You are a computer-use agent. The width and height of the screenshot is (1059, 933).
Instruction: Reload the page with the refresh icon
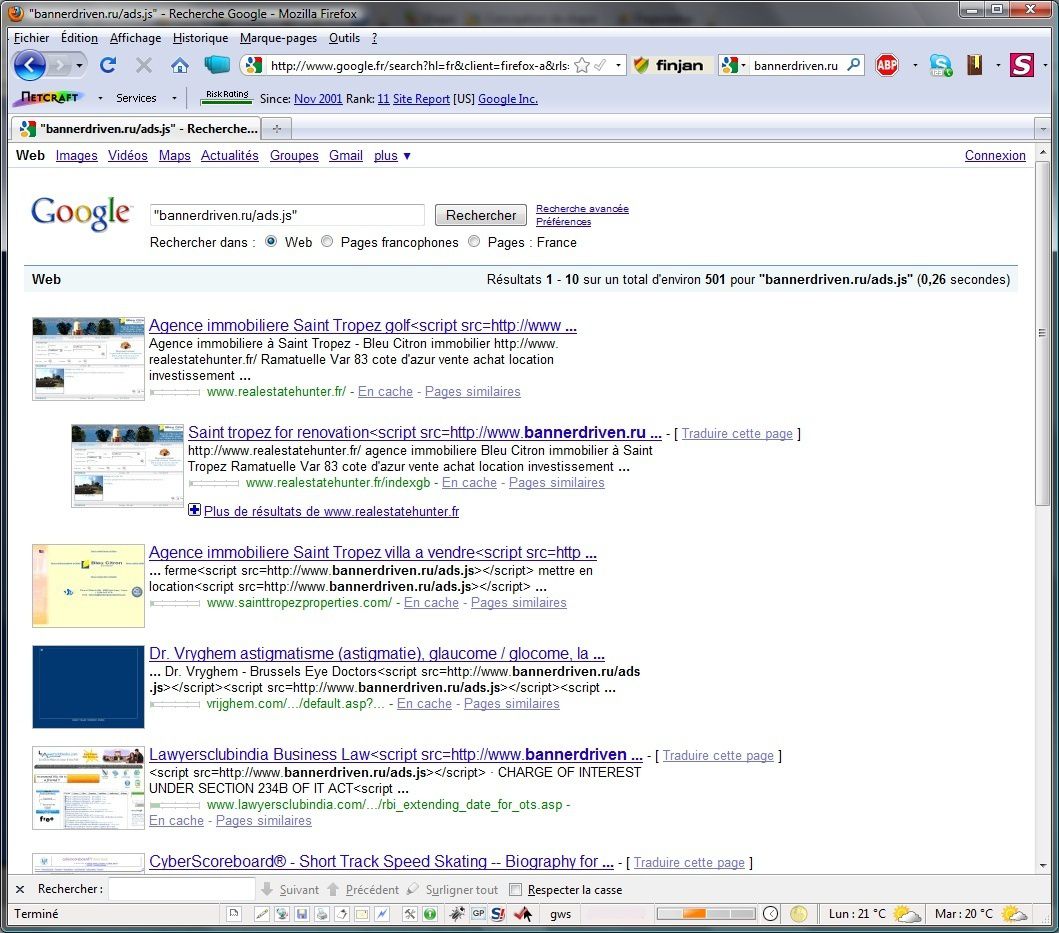[108, 65]
